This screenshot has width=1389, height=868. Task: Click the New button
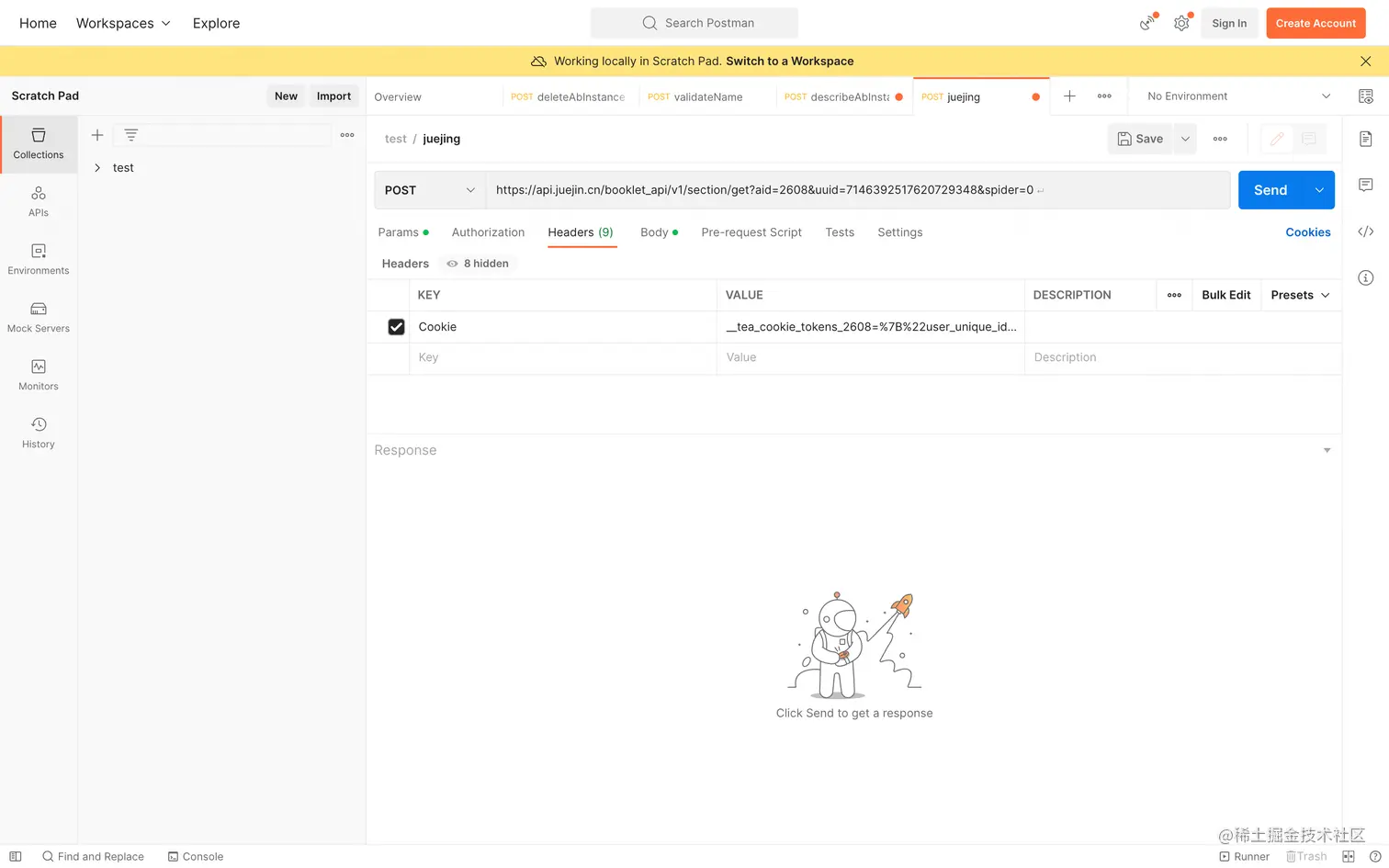pos(286,96)
